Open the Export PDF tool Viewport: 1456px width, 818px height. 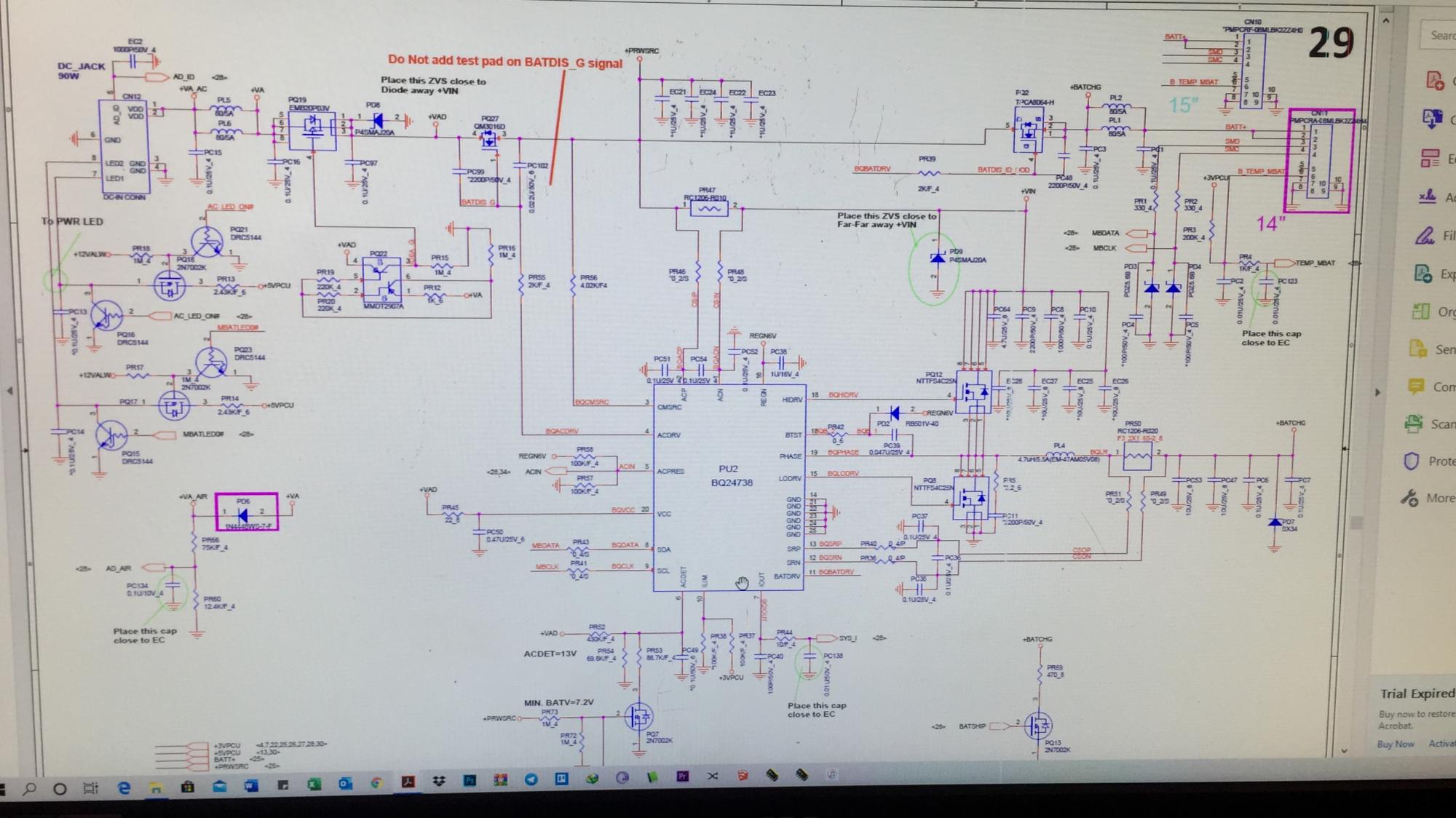[x=1423, y=274]
